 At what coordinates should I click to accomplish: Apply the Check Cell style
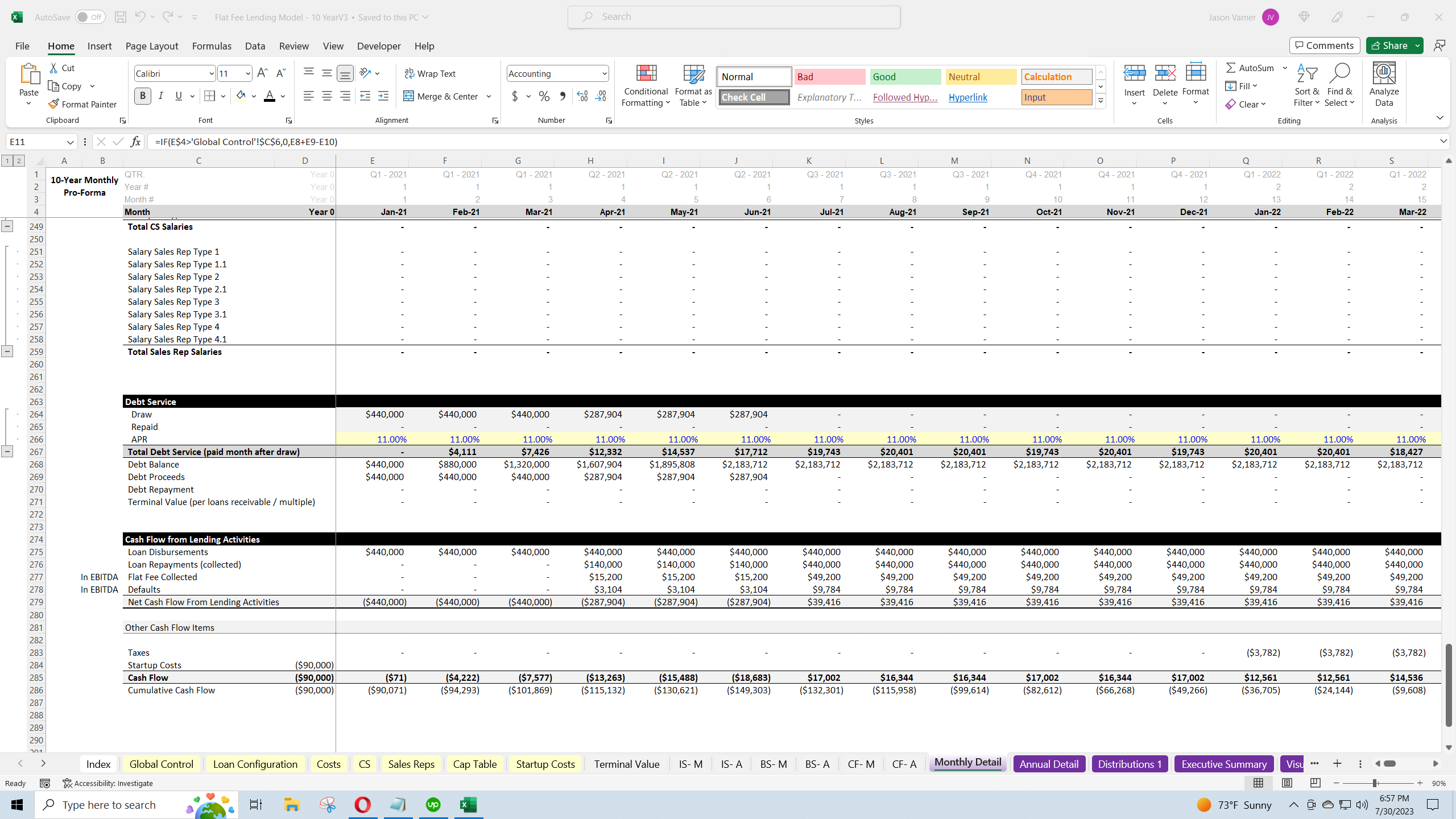[754, 97]
